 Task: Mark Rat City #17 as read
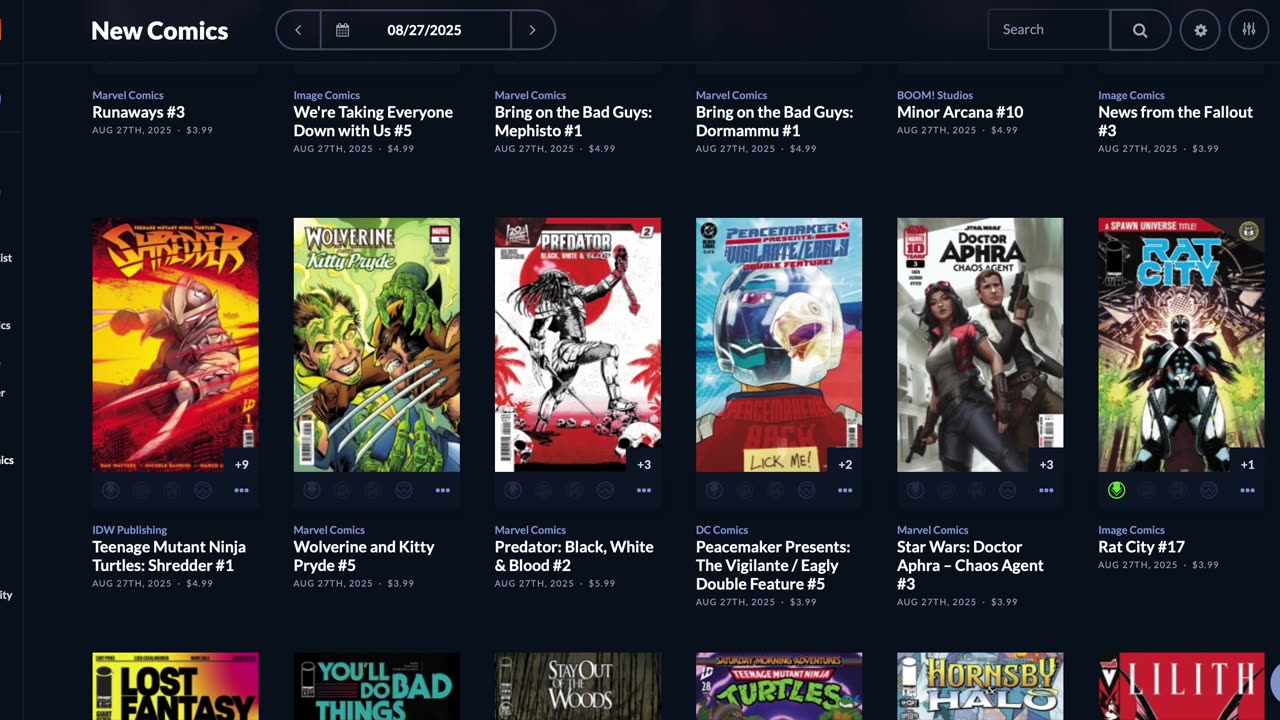(1178, 490)
